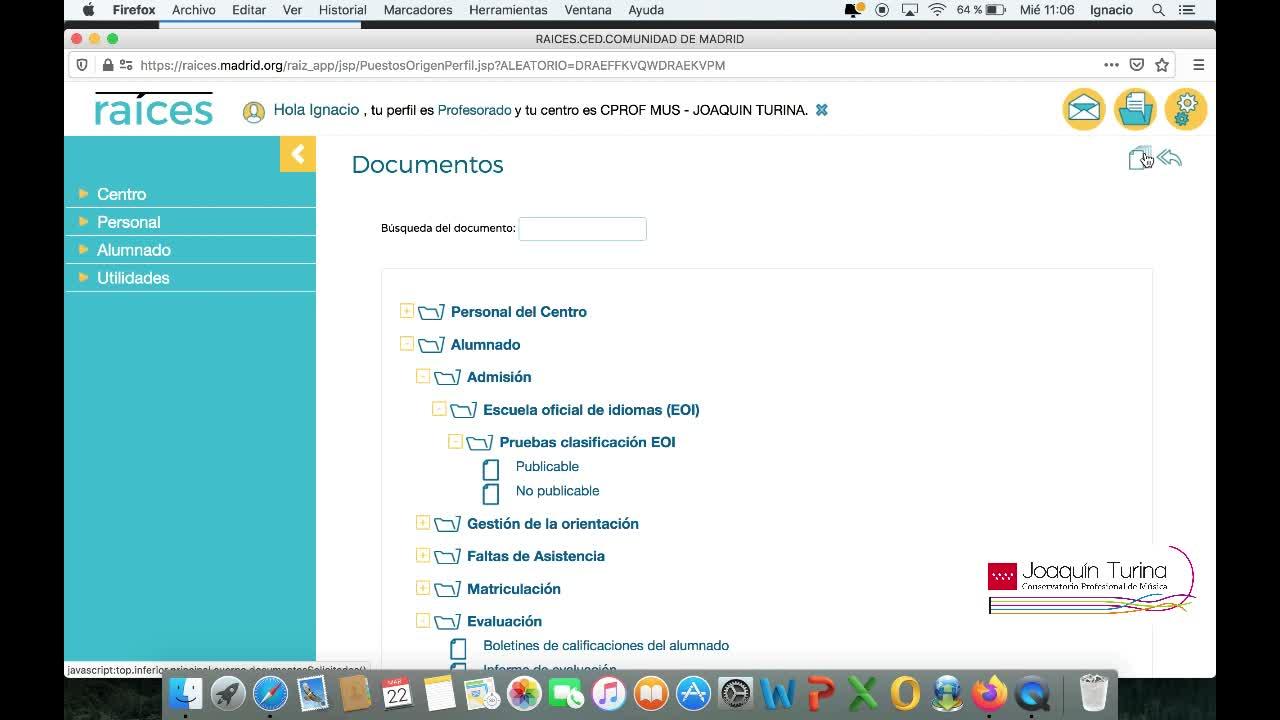The image size is (1280, 720).
Task: Click the Hola Ignacio user link
Action: coord(316,110)
